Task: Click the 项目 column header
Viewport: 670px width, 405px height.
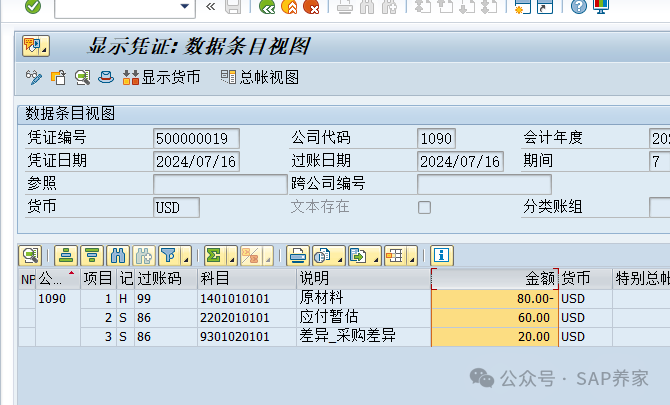Action: [x=98, y=279]
